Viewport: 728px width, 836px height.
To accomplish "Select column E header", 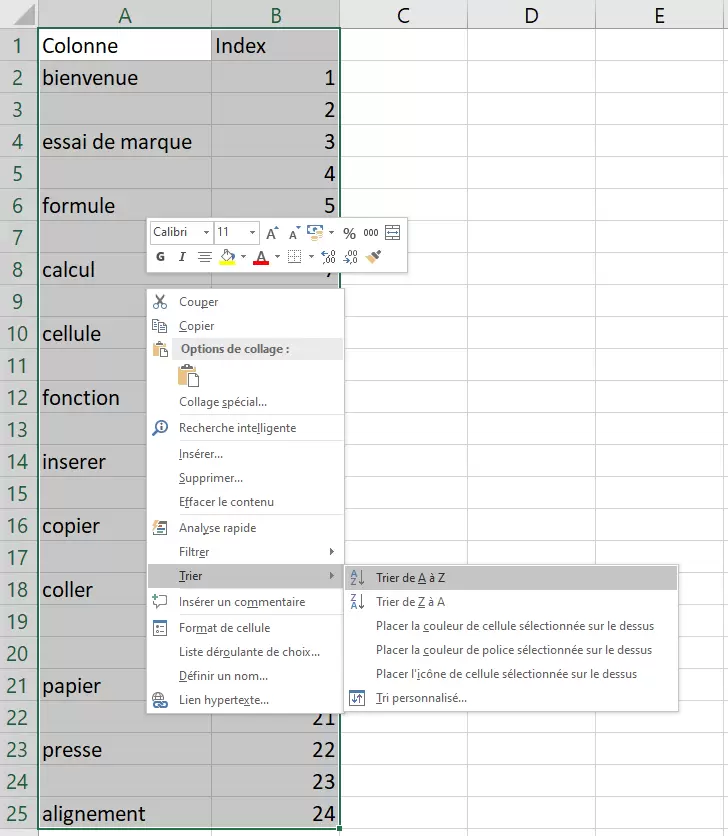I will click(x=661, y=14).
